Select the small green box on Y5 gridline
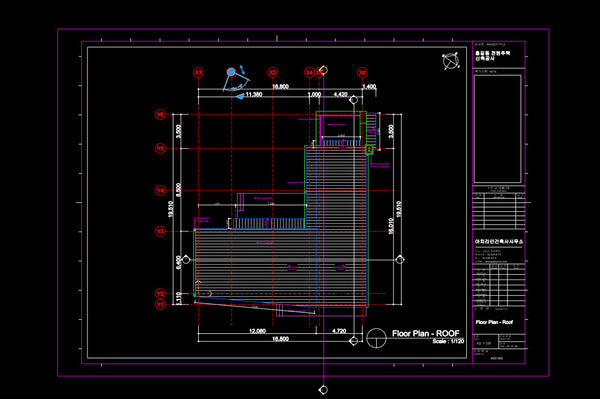 369,150
